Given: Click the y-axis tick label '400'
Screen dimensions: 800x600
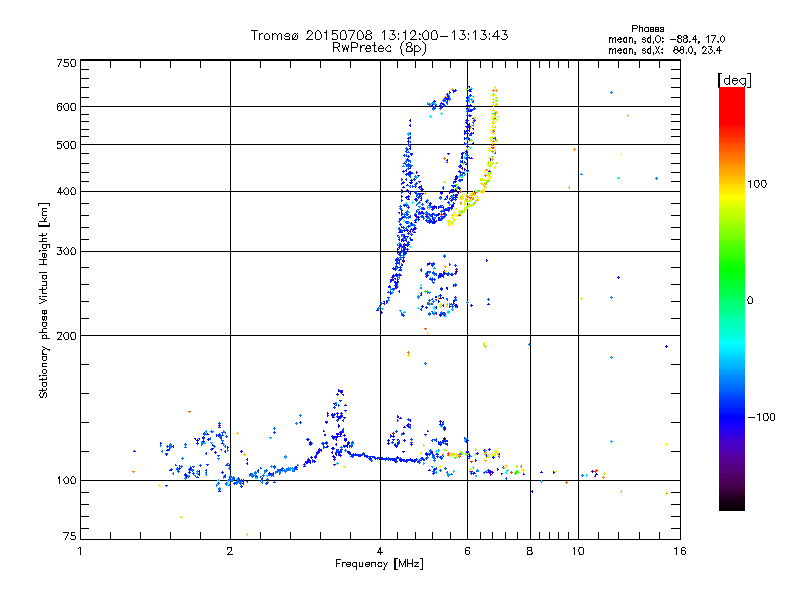Looking at the screenshot, I should point(66,192).
